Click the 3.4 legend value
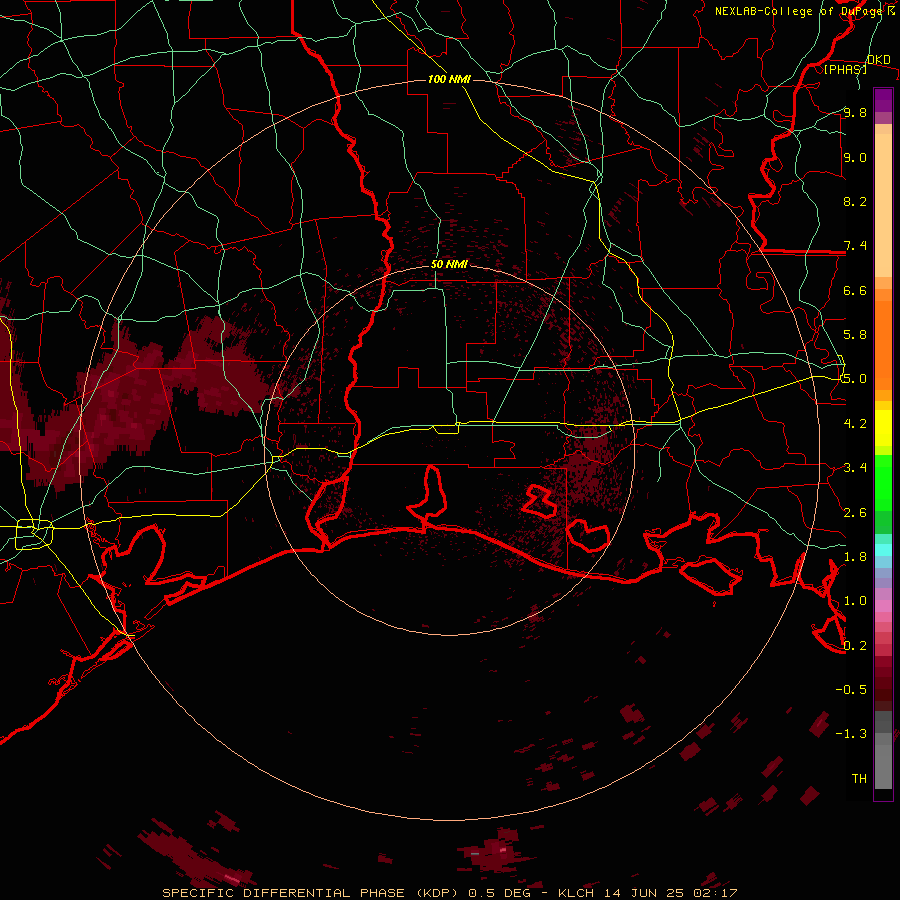Image resolution: width=900 pixels, height=900 pixels. coord(855,468)
